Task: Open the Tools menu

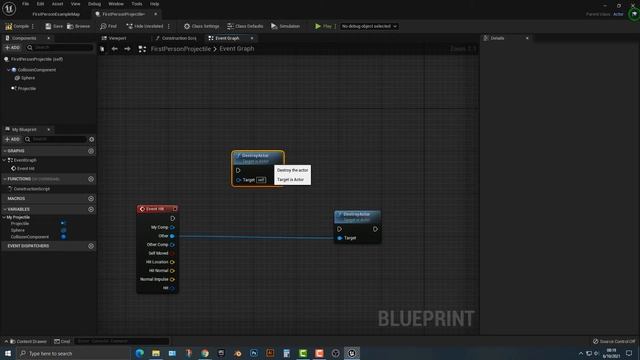Action: [137, 4]
